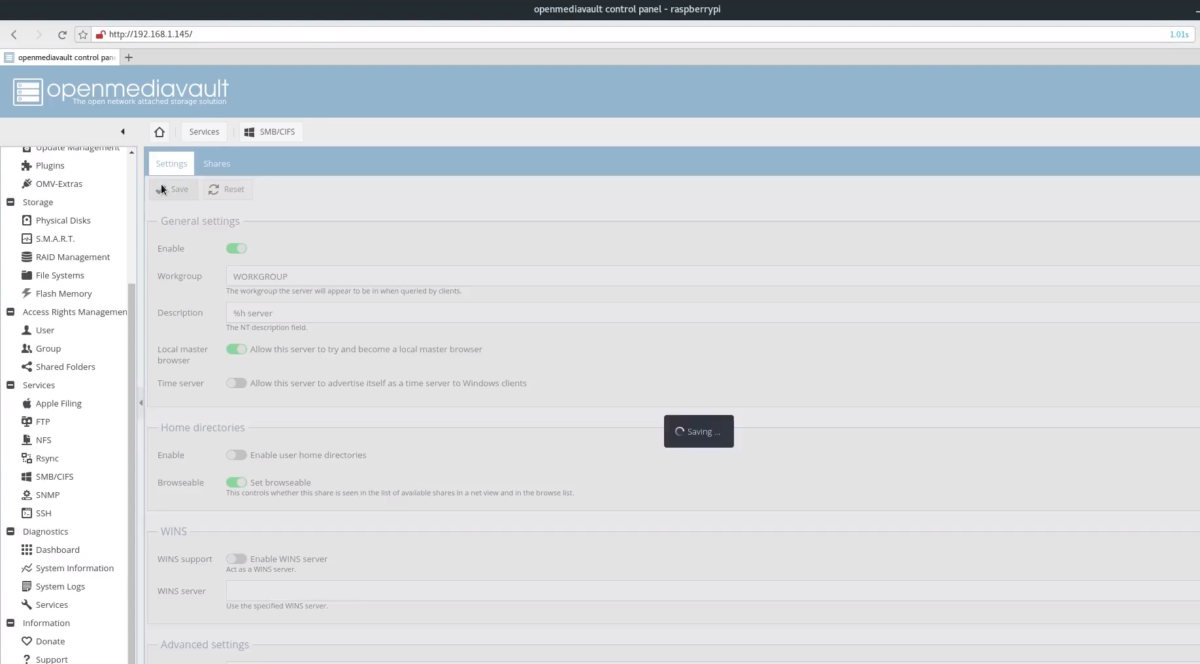Click the Services wrench icon under Diagnostics
Viewport: 1200px width, 664px height.
pos(27,605)
